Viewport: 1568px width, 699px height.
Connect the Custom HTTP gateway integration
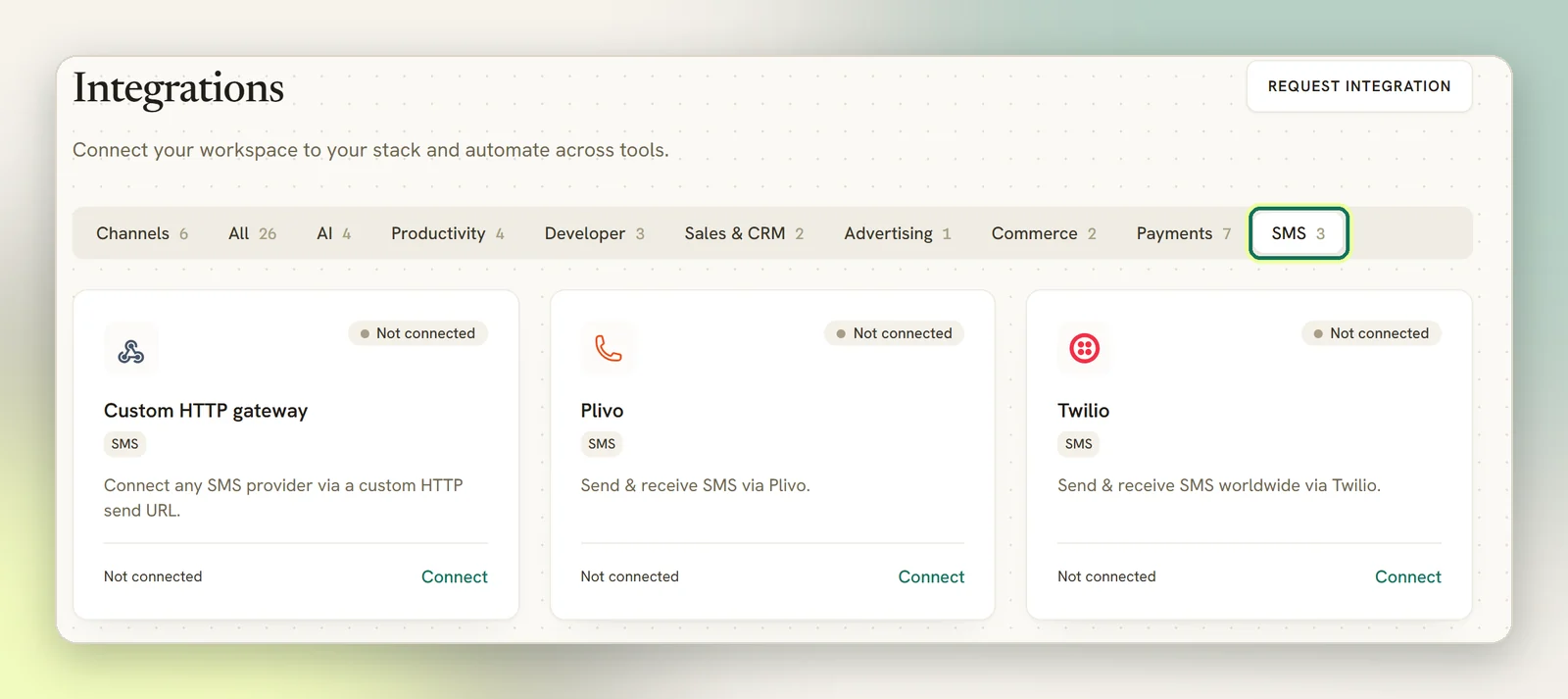pyautogui.click(x=455, y=576)
